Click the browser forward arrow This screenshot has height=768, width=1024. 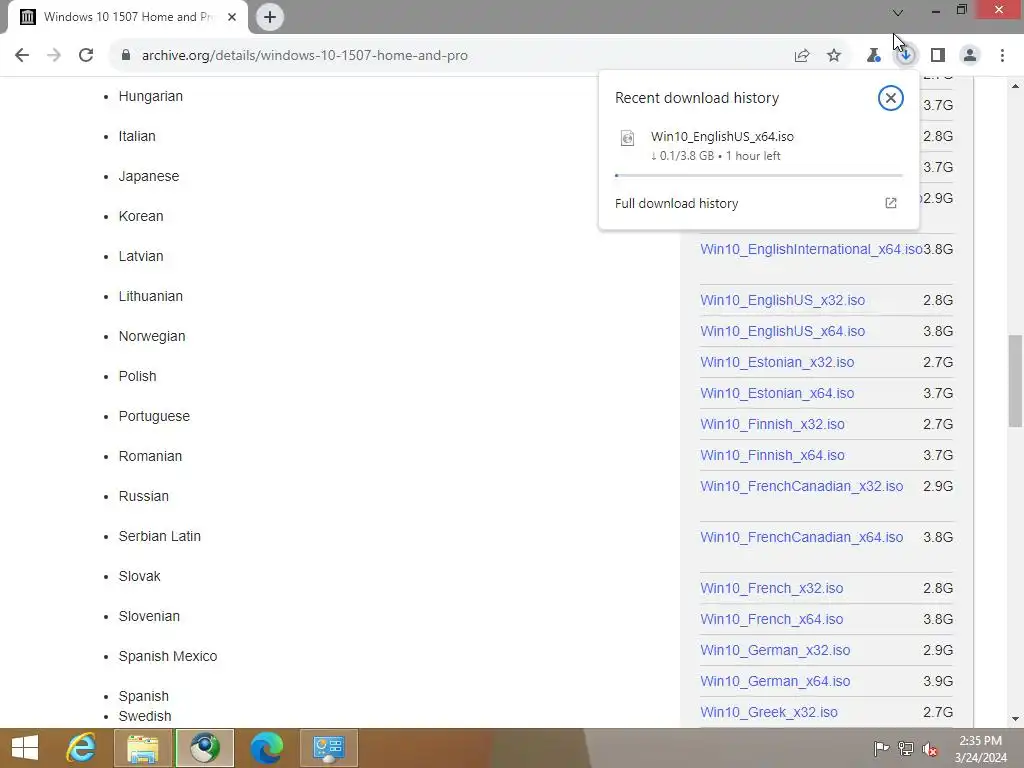tap(54, 56)
